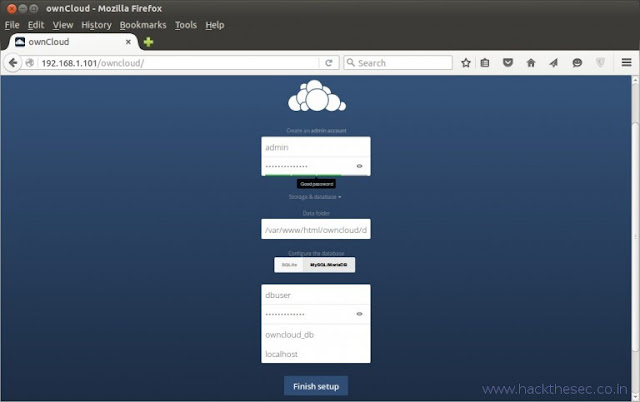Show the admin password with eye icon
Viewport: 640px width, 402px height.
360,166
